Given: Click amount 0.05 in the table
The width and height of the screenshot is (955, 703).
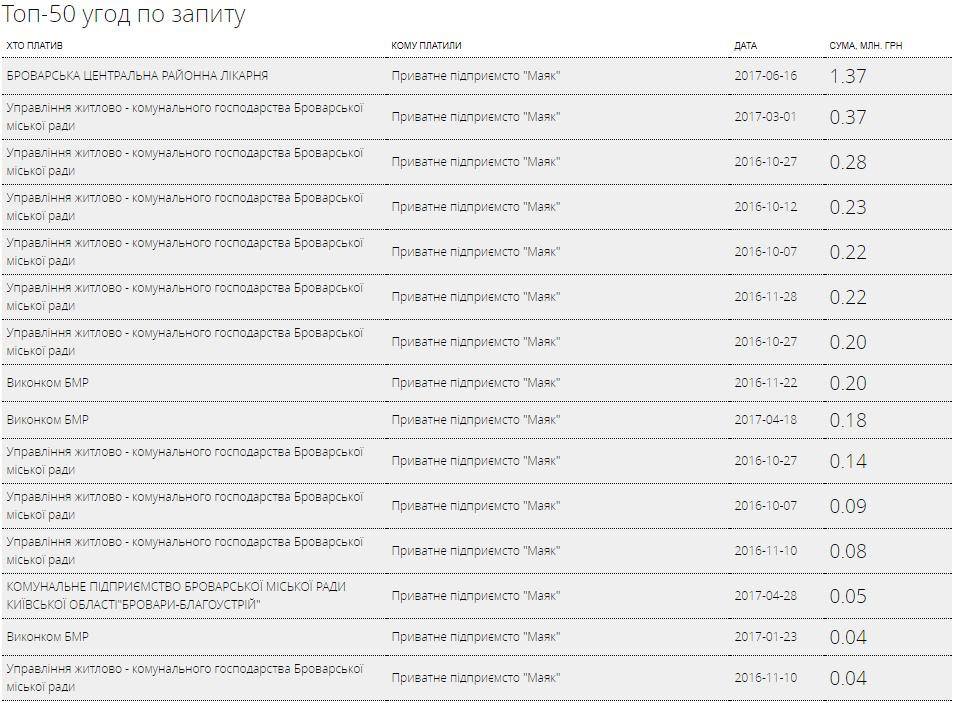Looking at the screenshot, I should 848,596.
